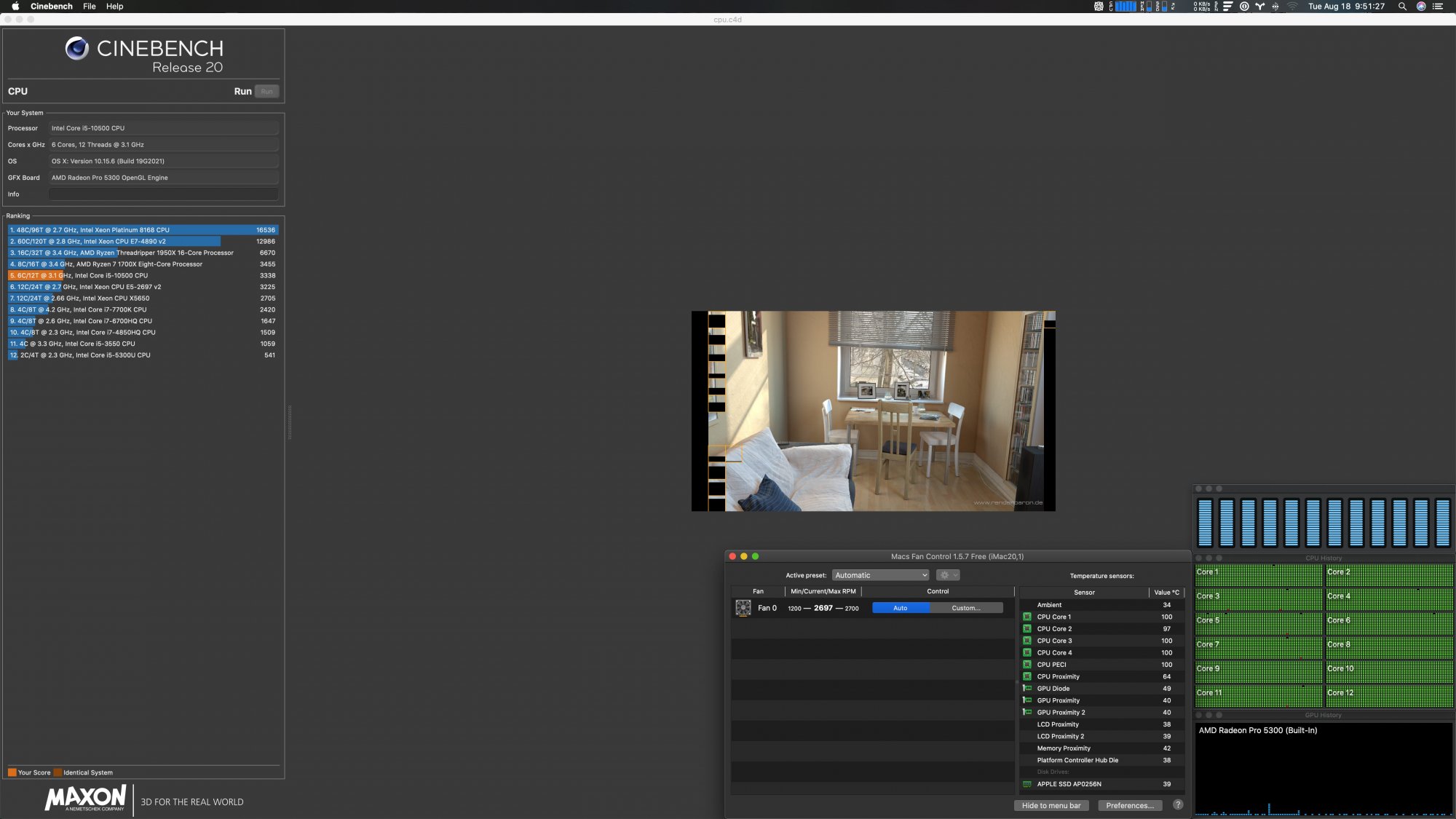The width and height of the screenshot is (1456, 819).
Task: Click Hide to menu bar button
Action: (1051, 805)
